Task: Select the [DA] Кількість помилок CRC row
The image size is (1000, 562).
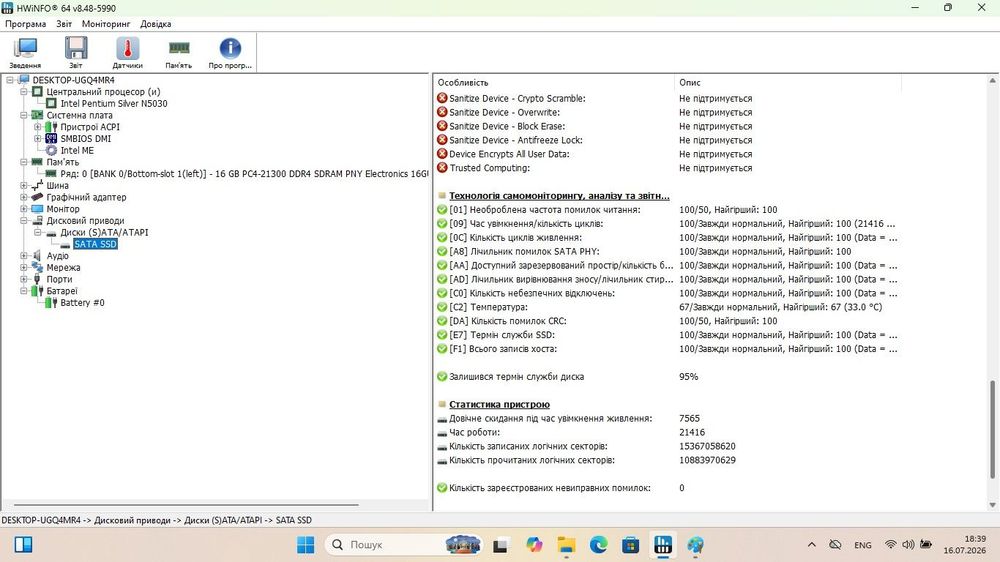Action: pyautogui.click(x=667, y=321)
